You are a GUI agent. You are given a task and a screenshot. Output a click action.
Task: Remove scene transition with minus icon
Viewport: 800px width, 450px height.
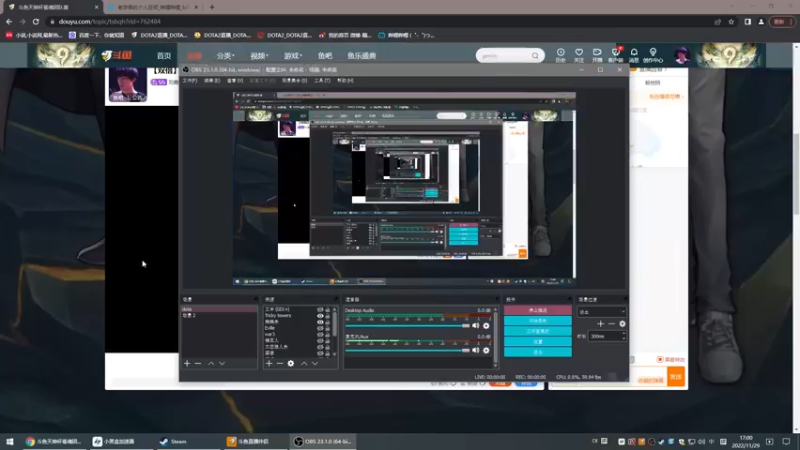point(611,323)
